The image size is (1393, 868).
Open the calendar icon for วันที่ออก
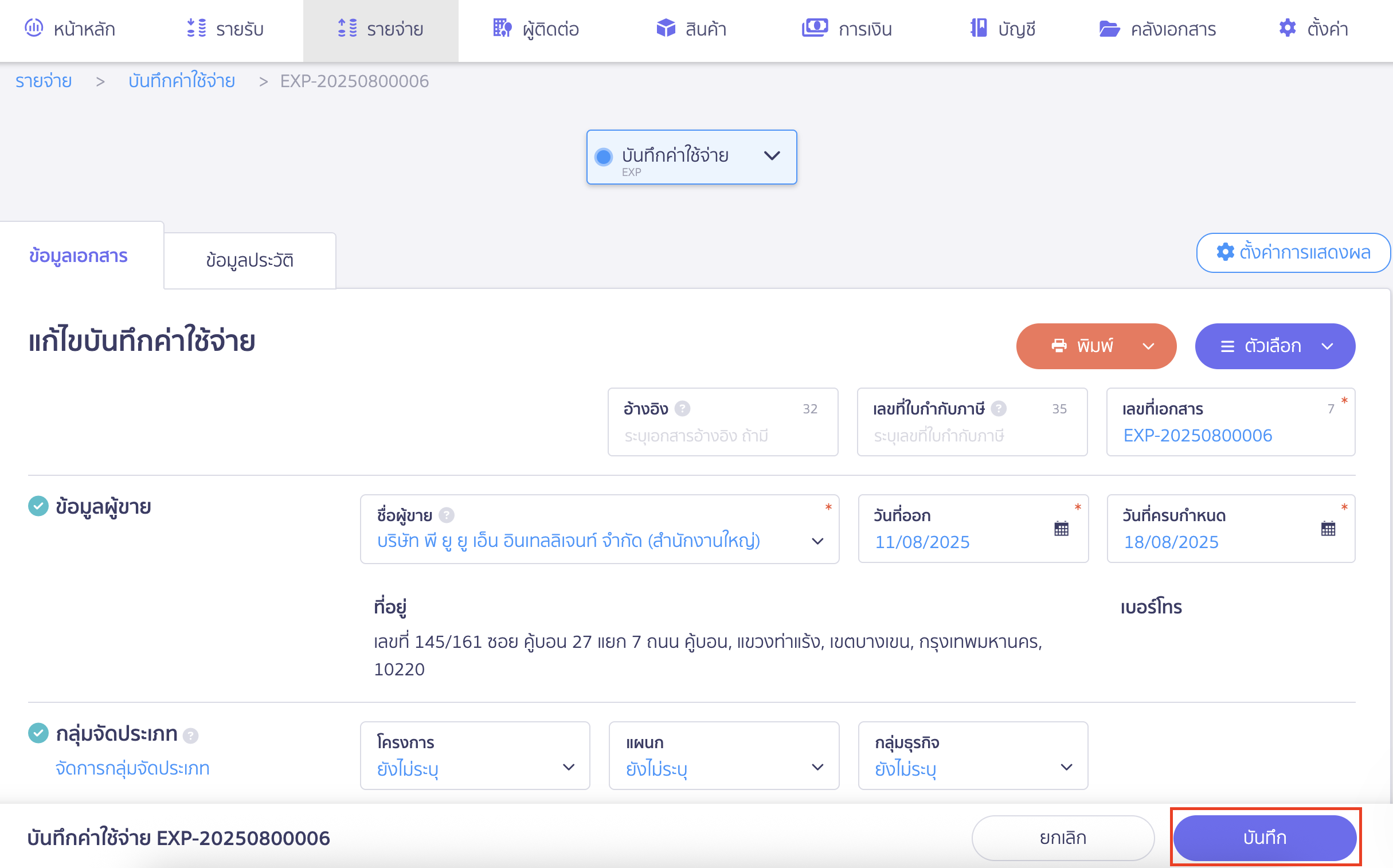pyautogui.click(x=1061, y=529)
